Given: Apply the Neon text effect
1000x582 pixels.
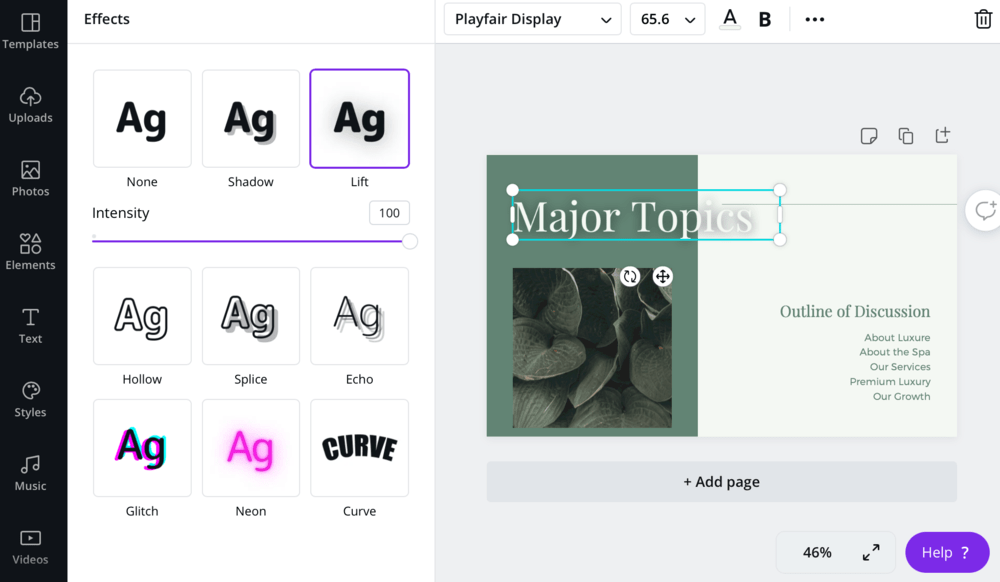Looking at the screenshot, I should point(250,447).
